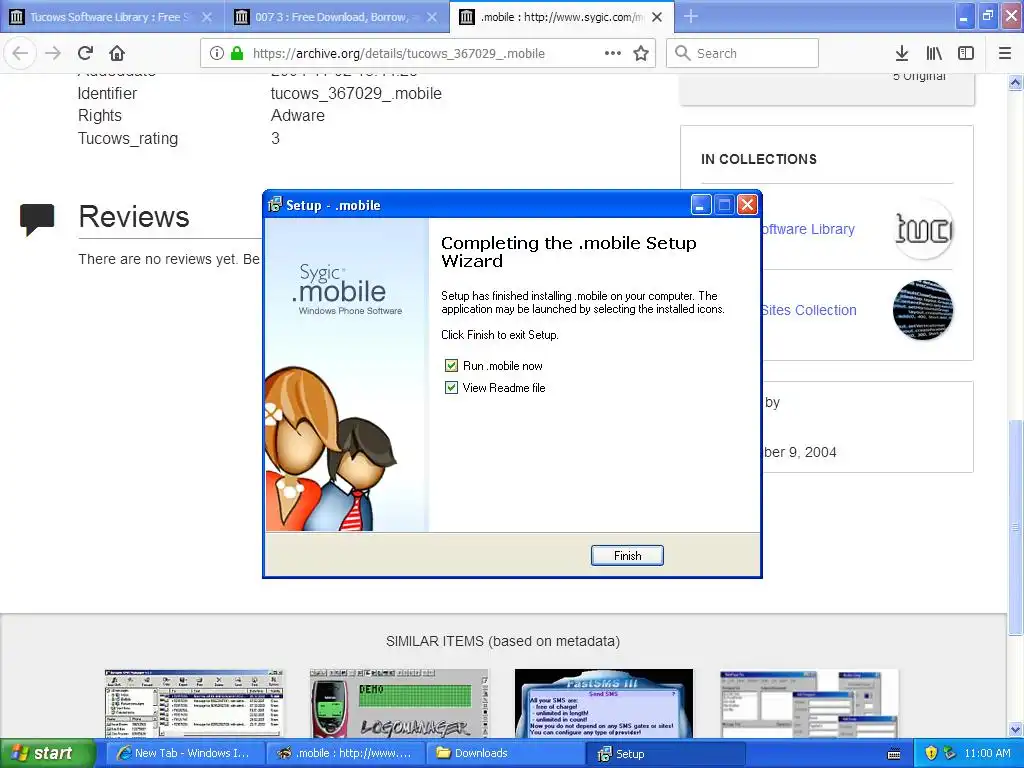The height and width of the screenshot is (768, 1024).
Task: Click the Tucows collection logo thumbnail
Action: click(922, 229)
